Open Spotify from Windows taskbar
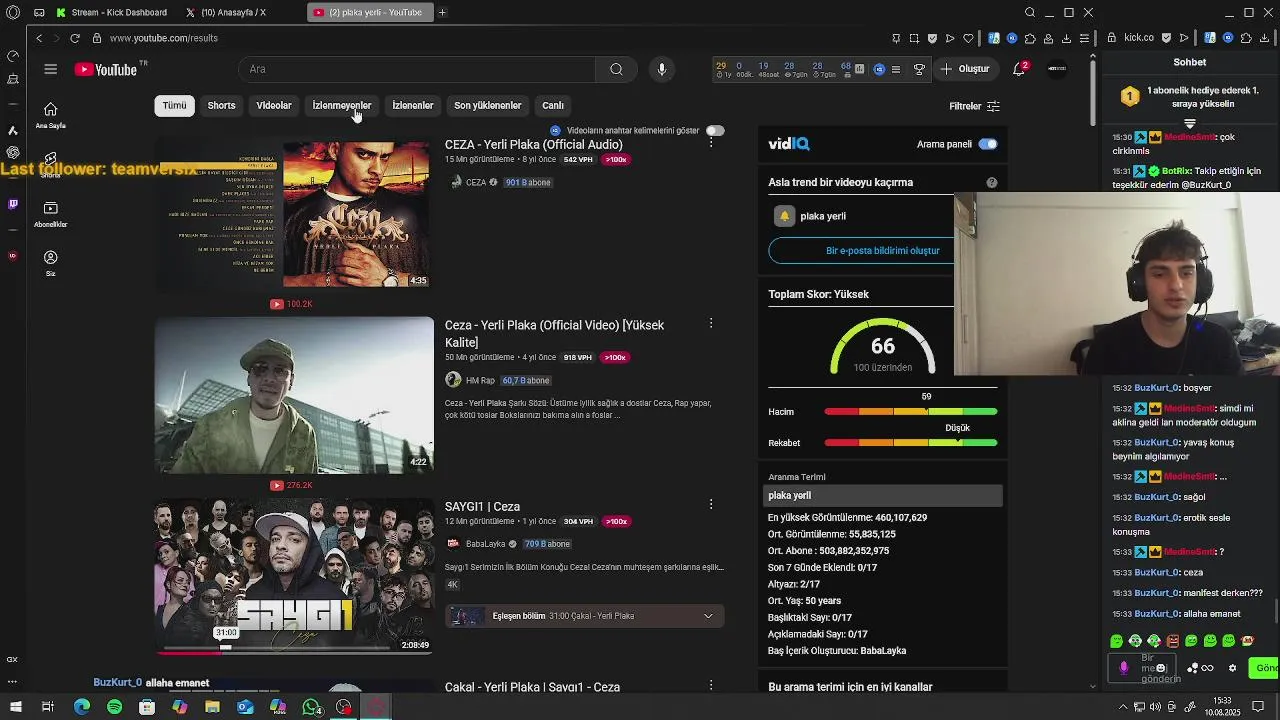 114,707
